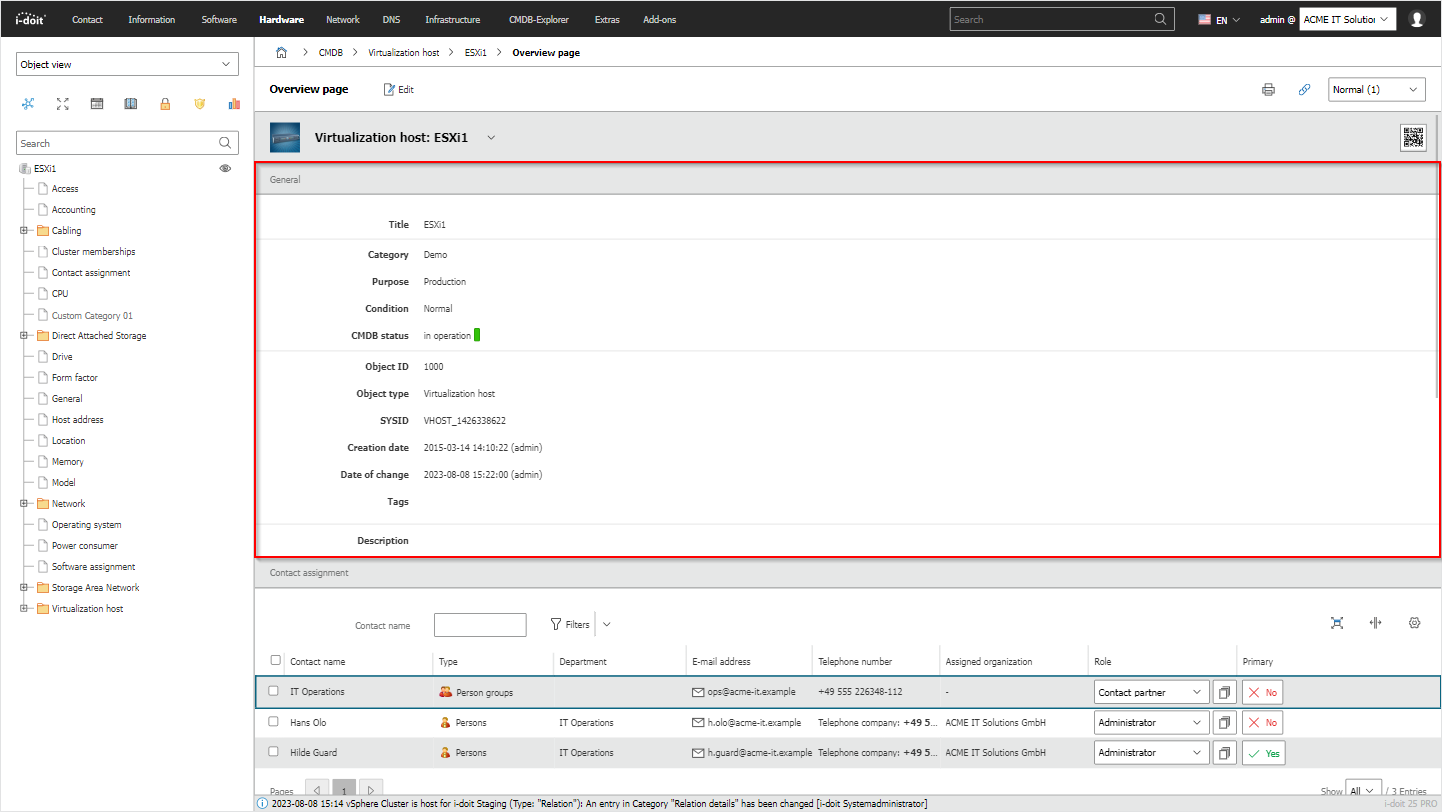Expand chevron beside Virtualization host: ESXi1
This screenshot has height=812, width=1442.
(491, 138)
